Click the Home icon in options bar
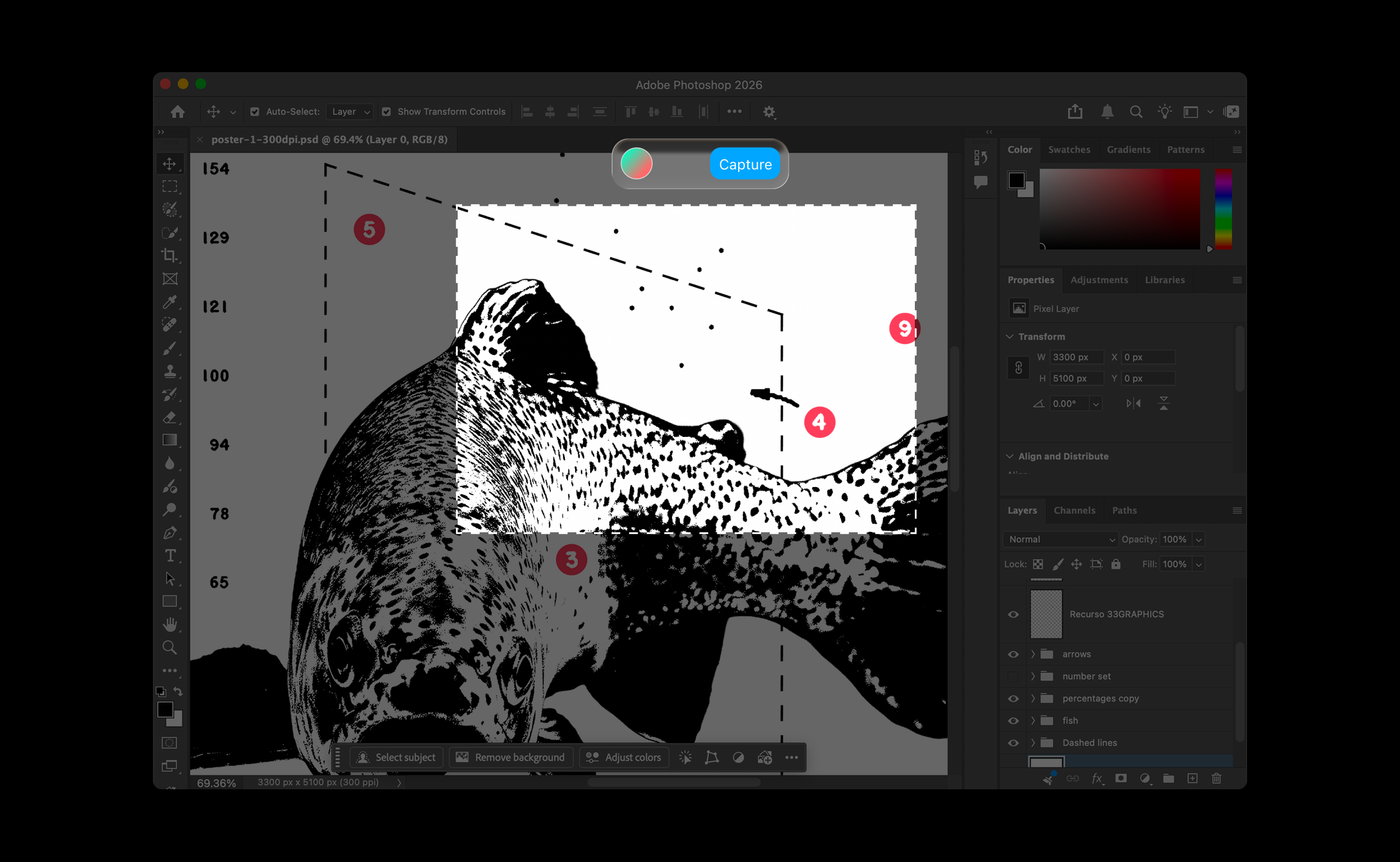Screen dimensions: 1400x862 click(178, 112)
